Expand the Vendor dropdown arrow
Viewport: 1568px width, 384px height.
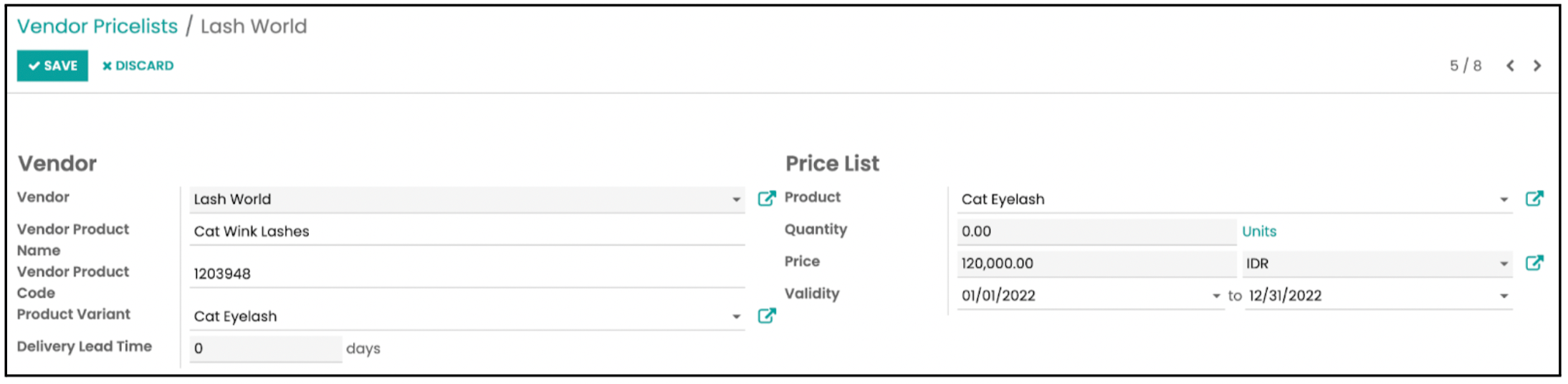[736, 200]
